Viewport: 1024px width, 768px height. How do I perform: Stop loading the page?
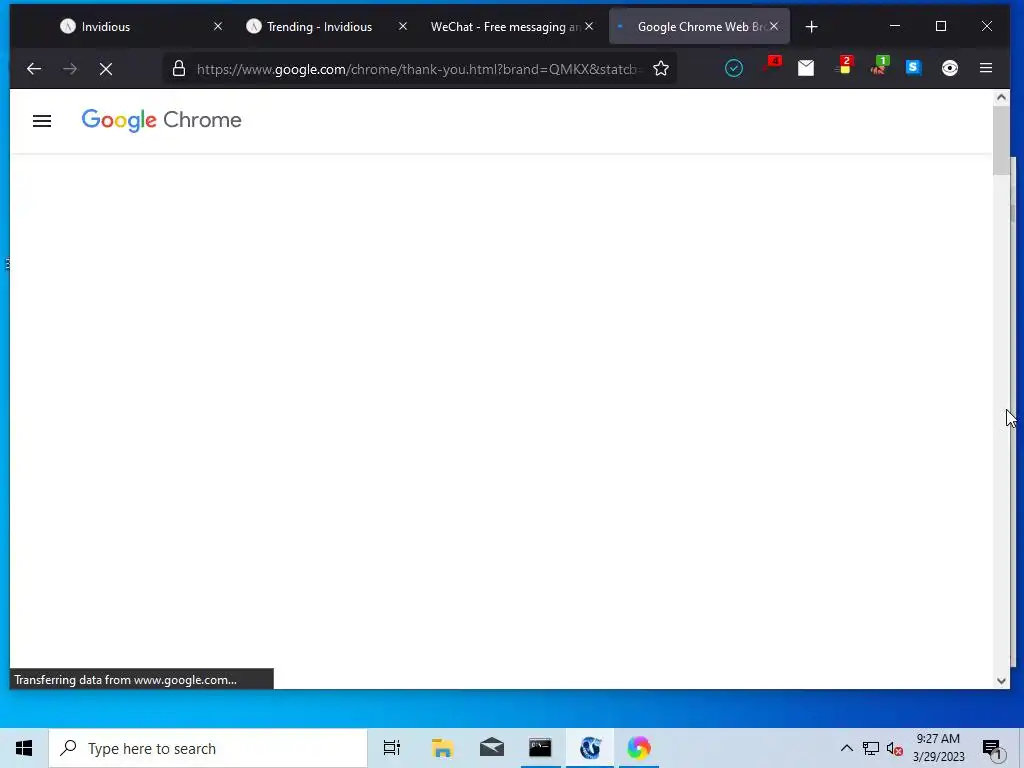tap(106, 69)
